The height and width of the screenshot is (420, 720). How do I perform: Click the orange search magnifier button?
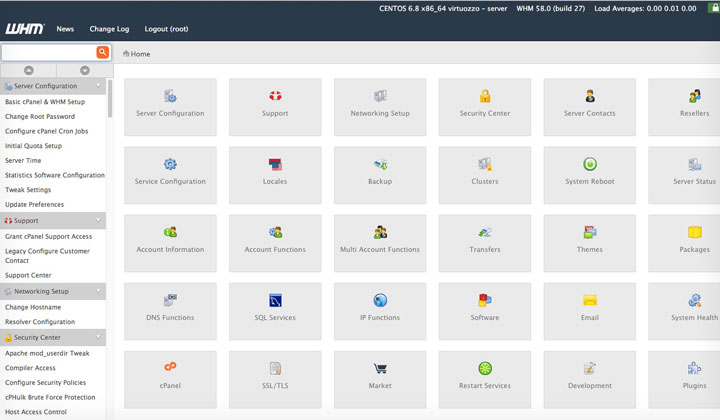[102, 52]
